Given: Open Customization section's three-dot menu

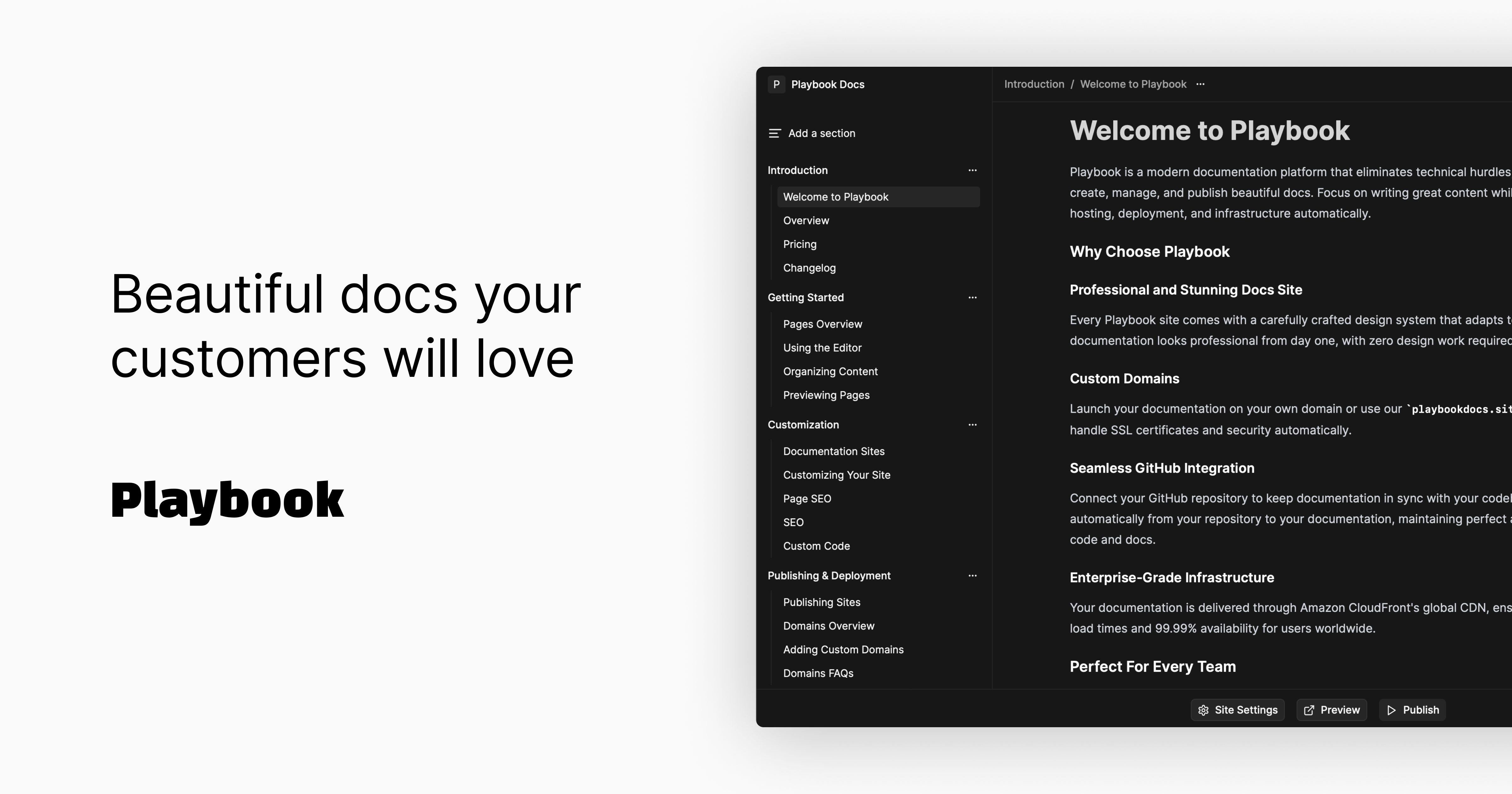Looking at the screenshot, I should 972,425.
